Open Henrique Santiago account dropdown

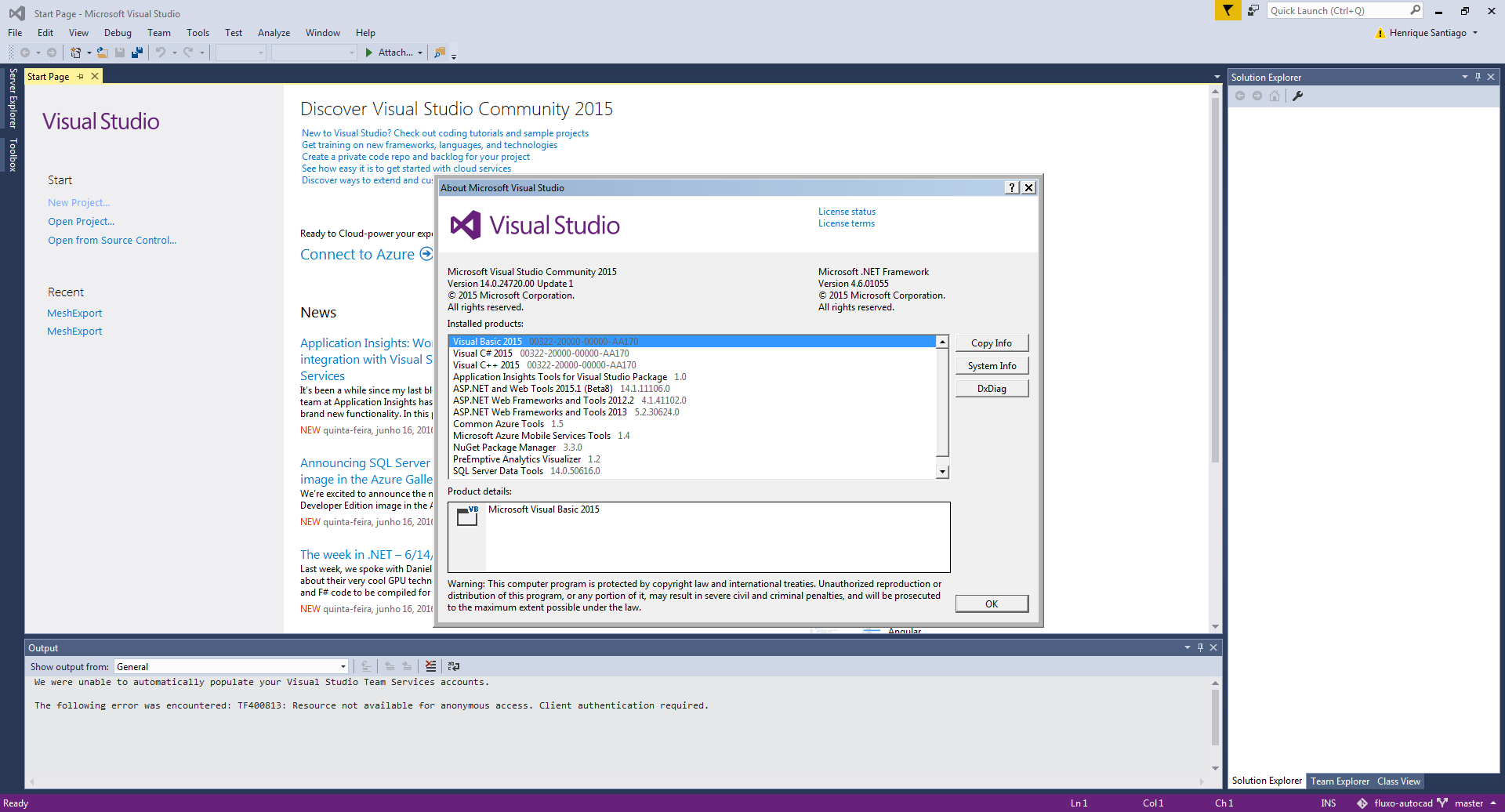click(x=1475, y=33)
